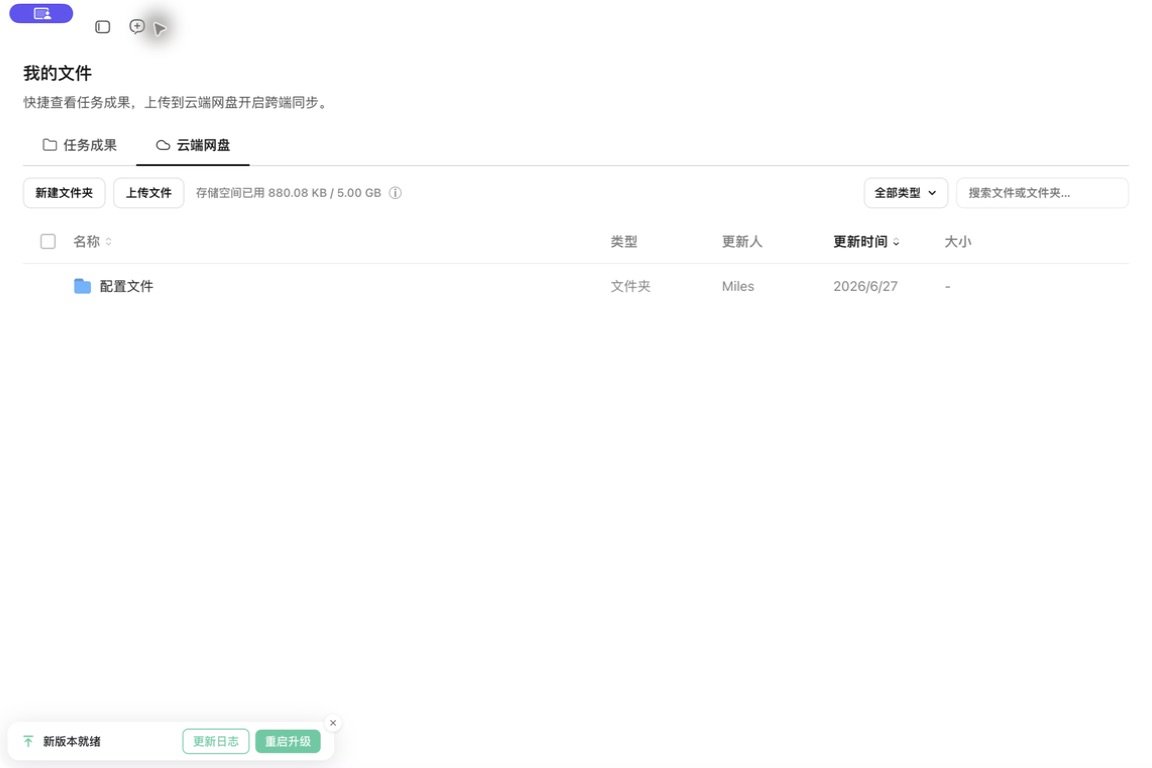Click the upgrade arrow icon beside 新版本就绪
The height and width of the screenshot is (768, 1152).
tap(28, 742)
